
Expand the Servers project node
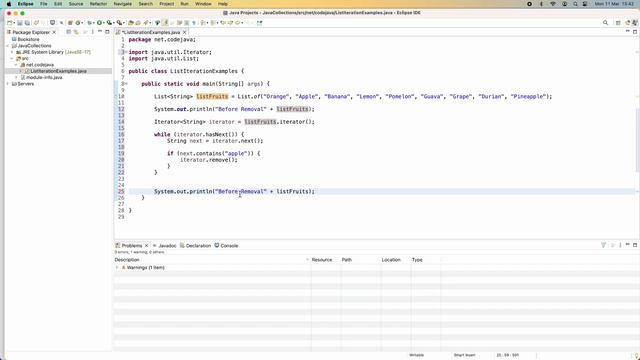[8, 84]
